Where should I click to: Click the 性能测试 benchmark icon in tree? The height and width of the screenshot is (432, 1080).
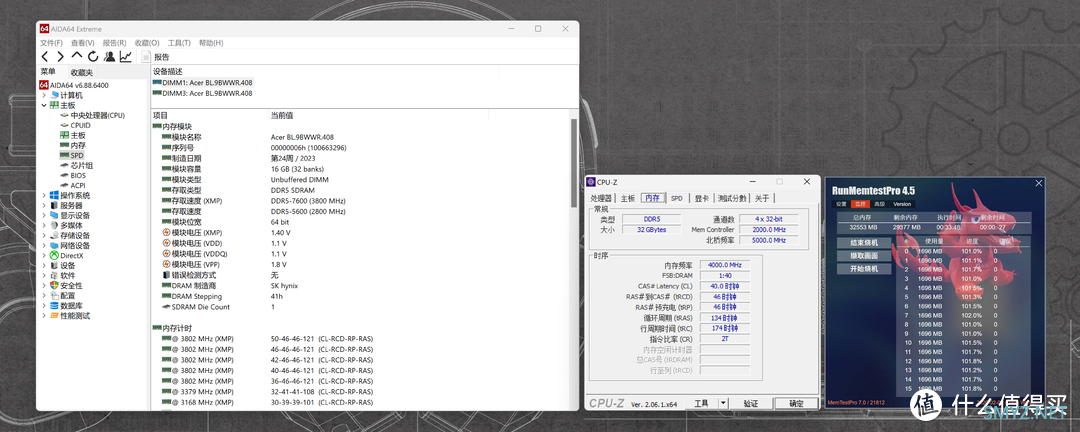point(54,316)
